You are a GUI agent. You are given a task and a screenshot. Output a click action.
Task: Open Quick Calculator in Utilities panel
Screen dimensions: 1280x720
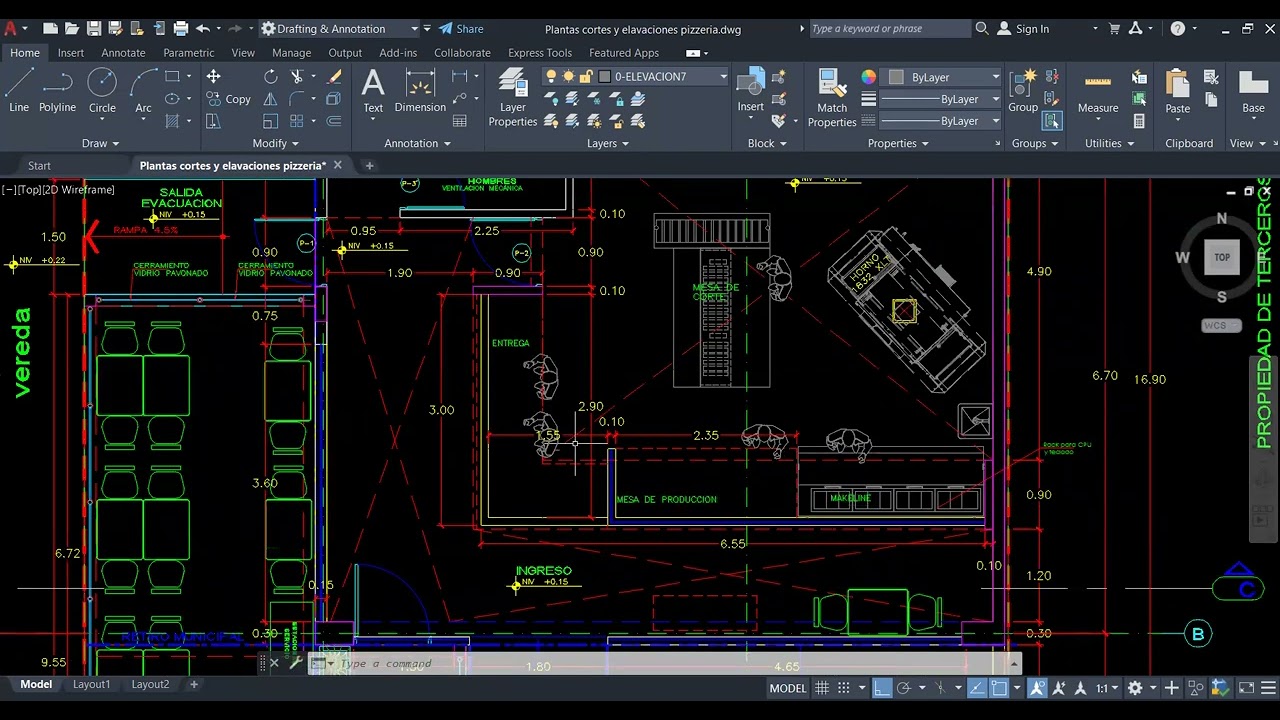coord(1139,121)
